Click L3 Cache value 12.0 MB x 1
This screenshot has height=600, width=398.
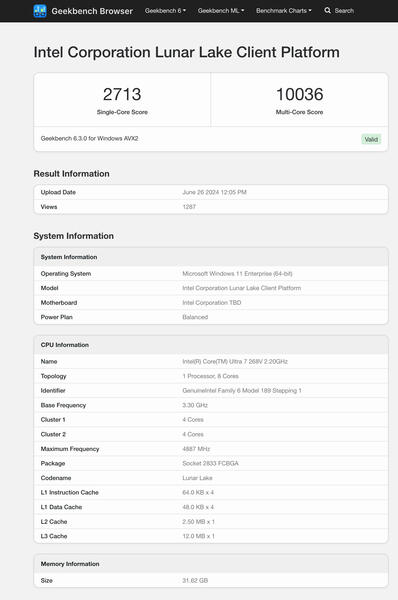tap(198, 536)
